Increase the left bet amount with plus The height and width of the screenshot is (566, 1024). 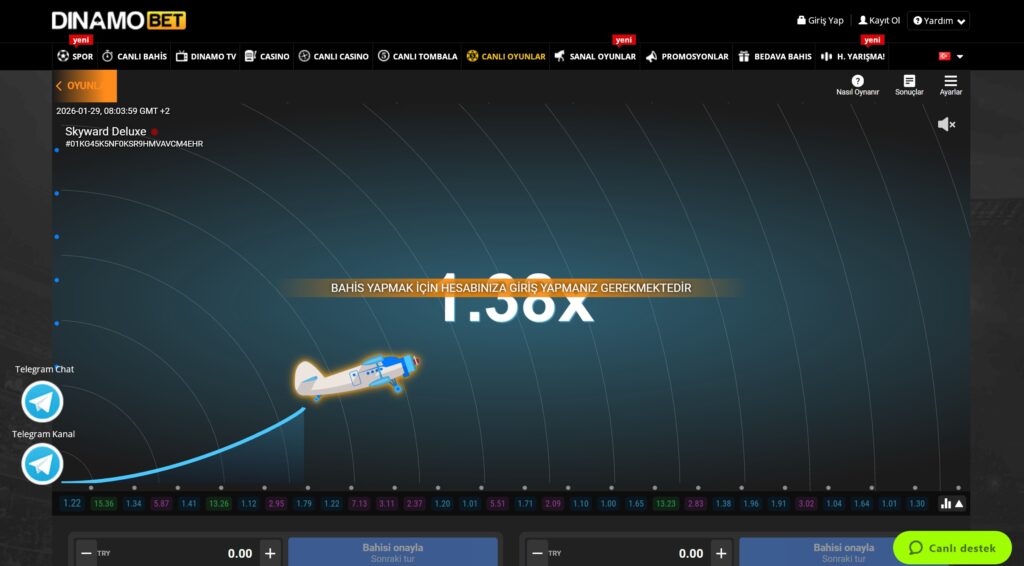[x=270, y=553]
